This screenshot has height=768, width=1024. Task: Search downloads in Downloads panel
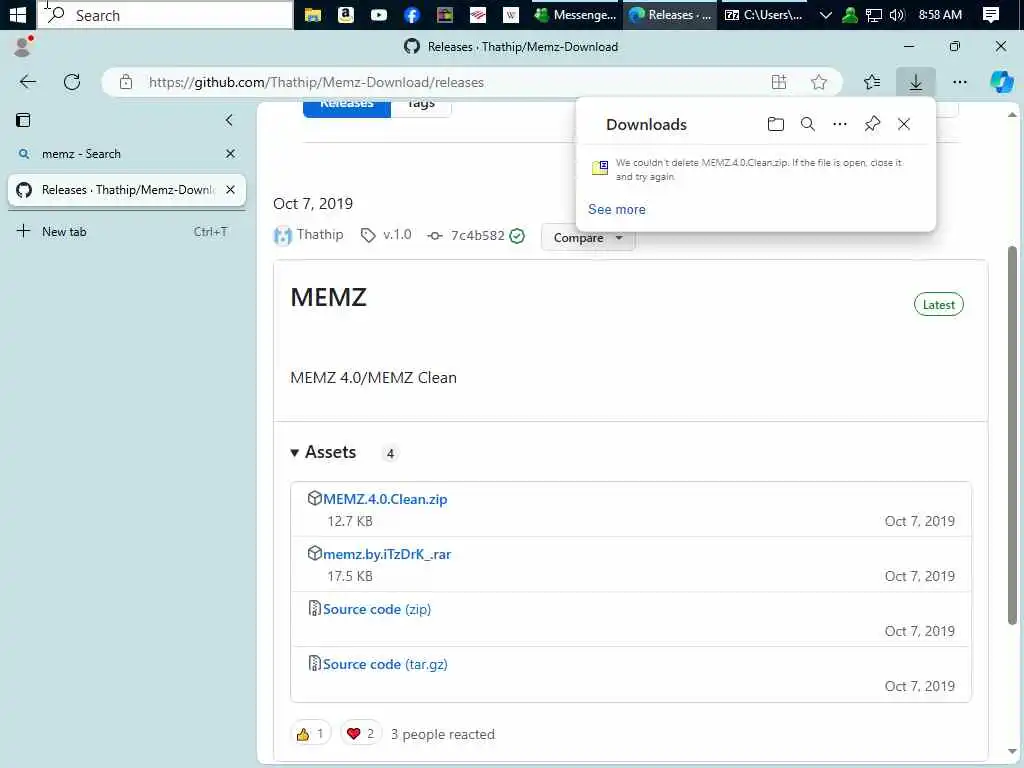pos(808,124)
